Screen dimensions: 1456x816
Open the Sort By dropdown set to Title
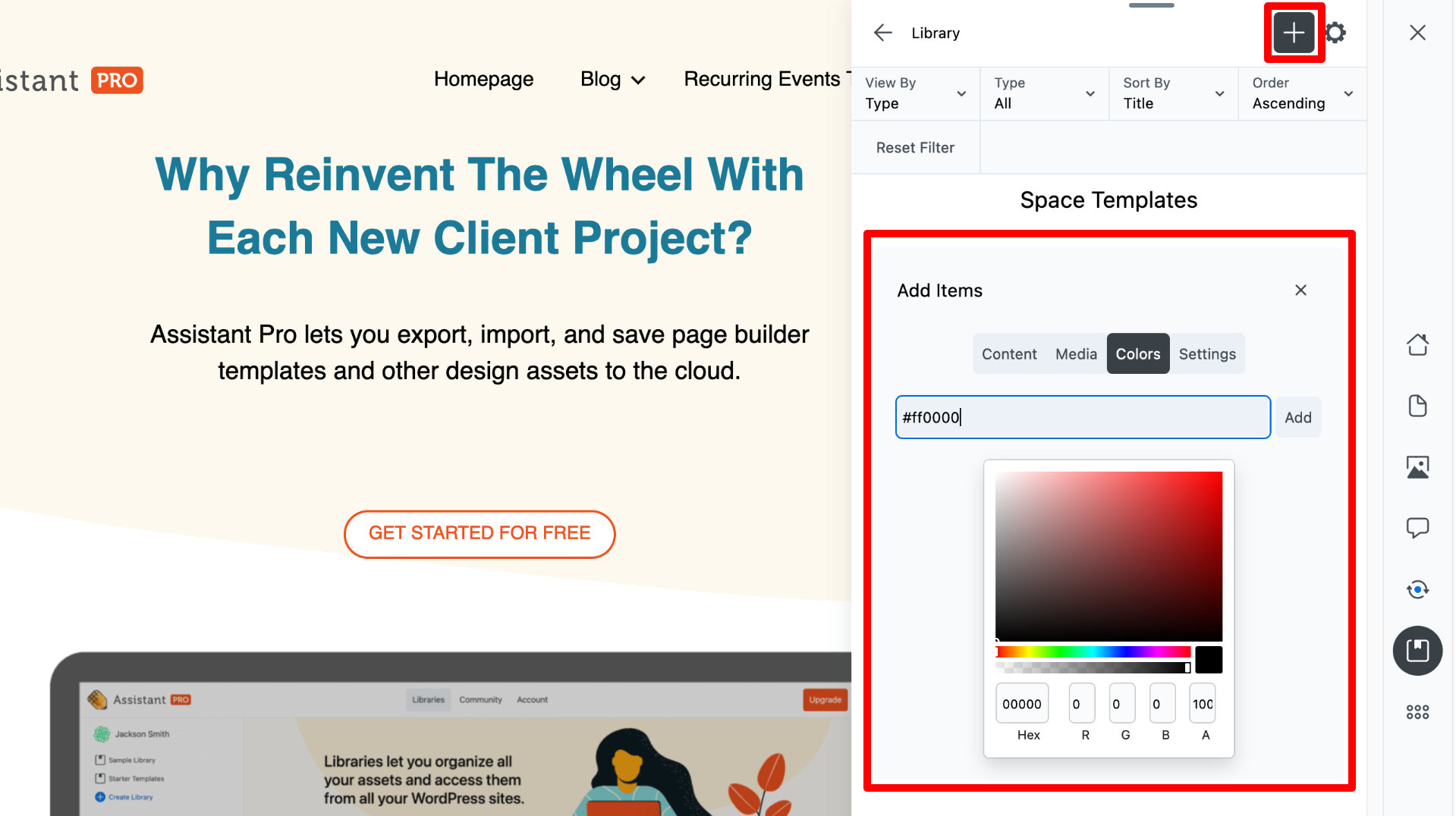[1172, 93]
